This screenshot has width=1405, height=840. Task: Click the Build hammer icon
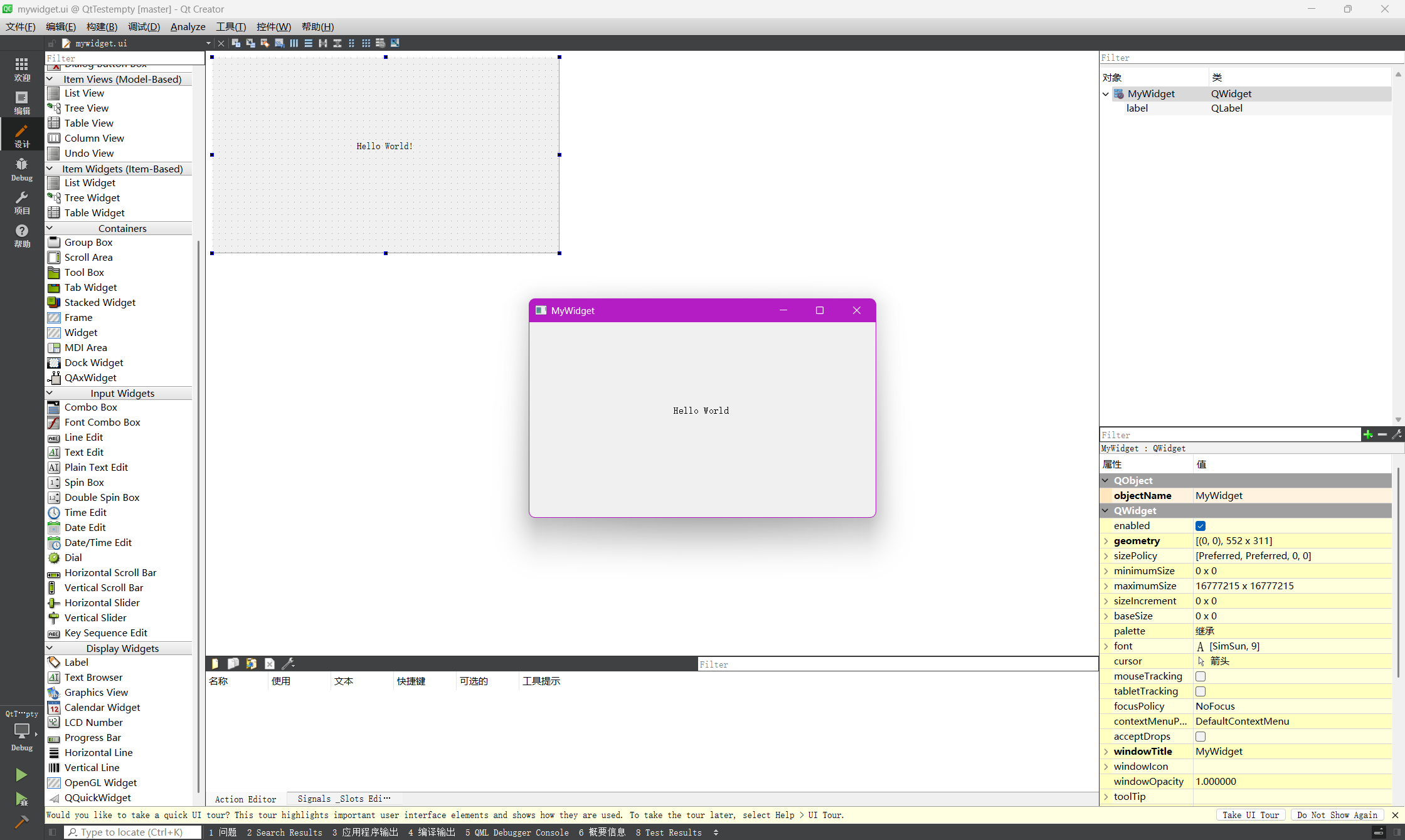coord(21,822)
